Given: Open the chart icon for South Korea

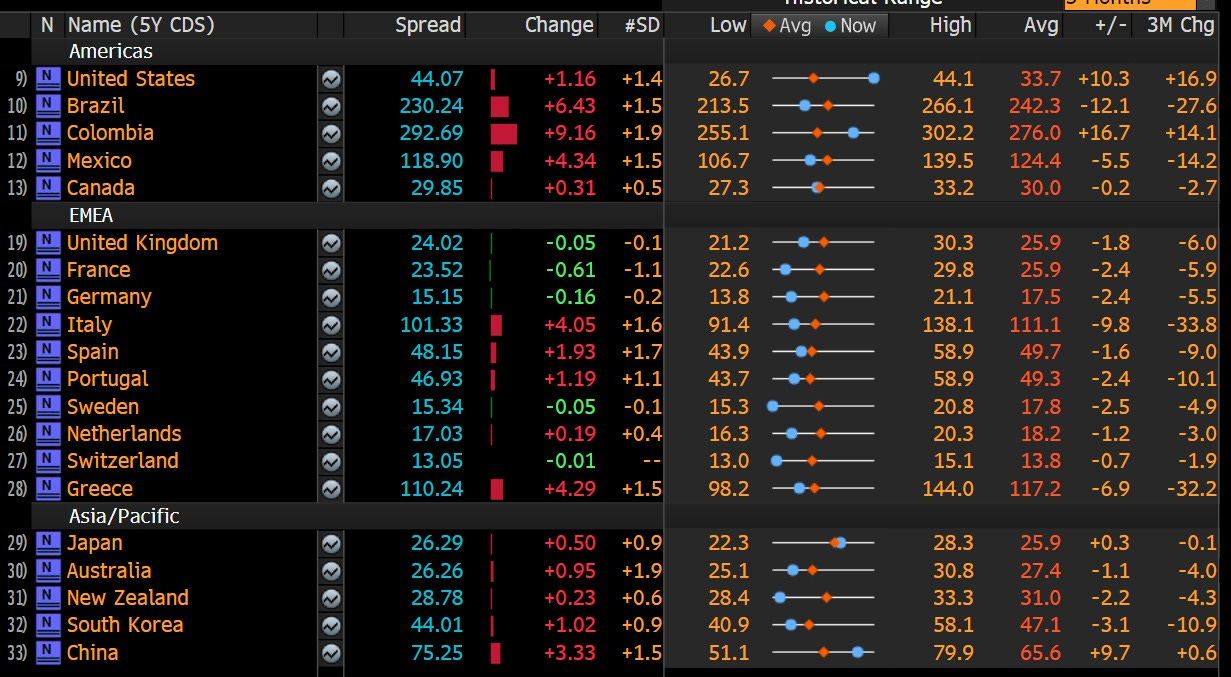Looking at the screenshot, I should click(x=331, y=625).
